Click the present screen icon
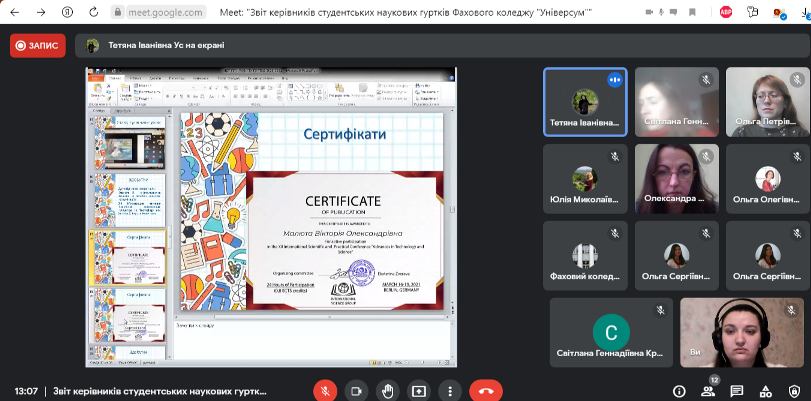 pos(420,391)
